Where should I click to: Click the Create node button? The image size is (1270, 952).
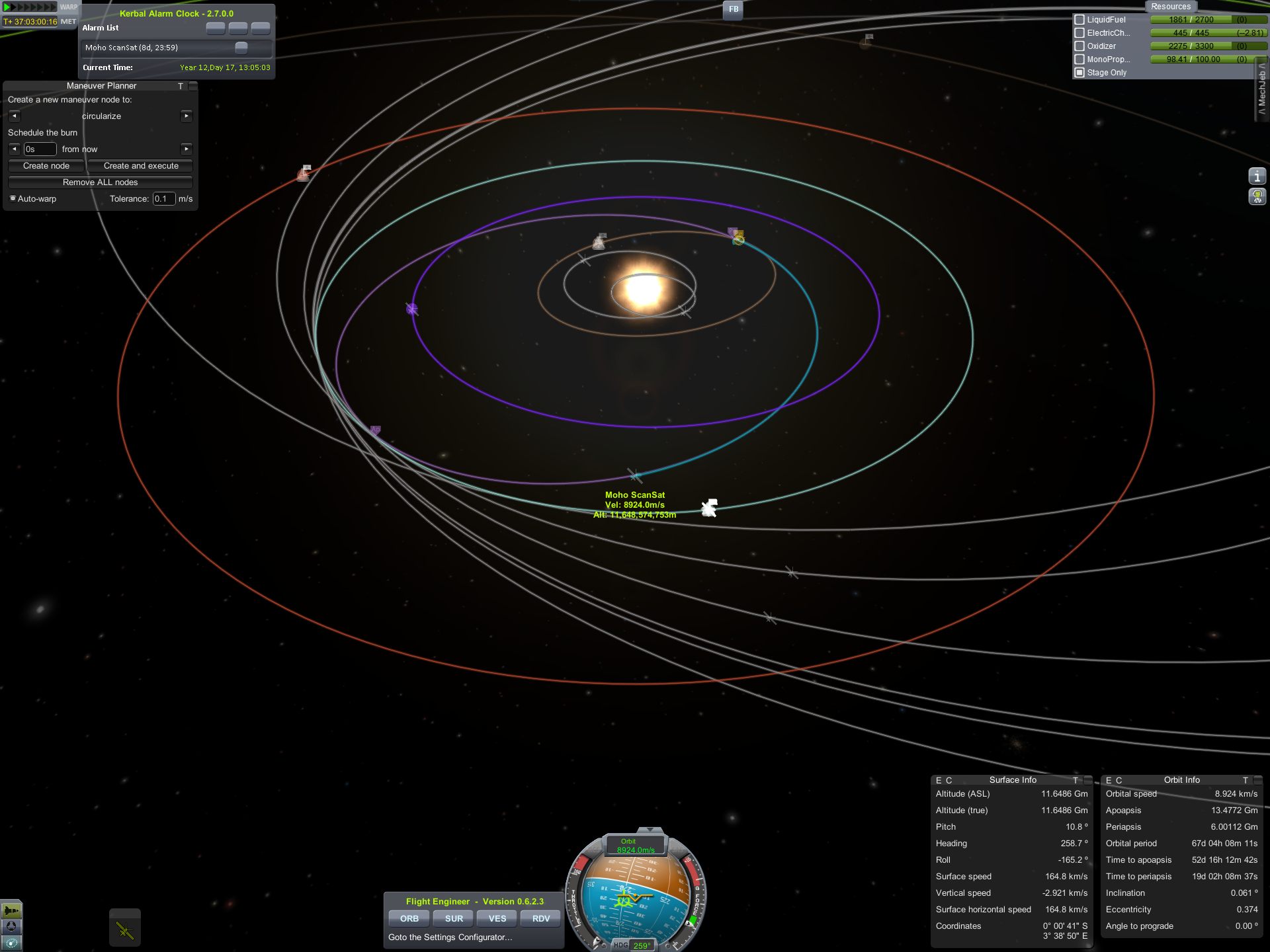click(x=46, y=166)
